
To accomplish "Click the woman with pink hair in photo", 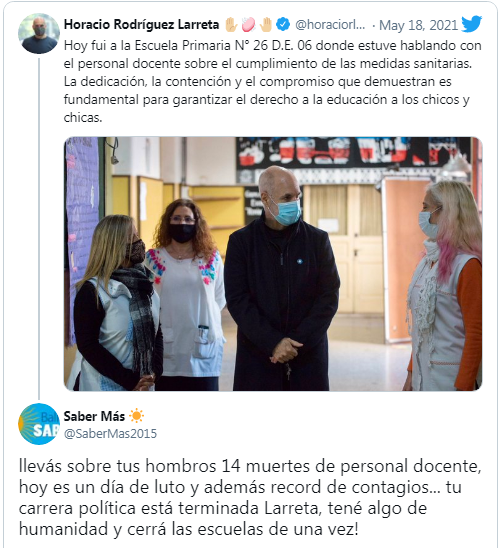I will coord(444,287).
